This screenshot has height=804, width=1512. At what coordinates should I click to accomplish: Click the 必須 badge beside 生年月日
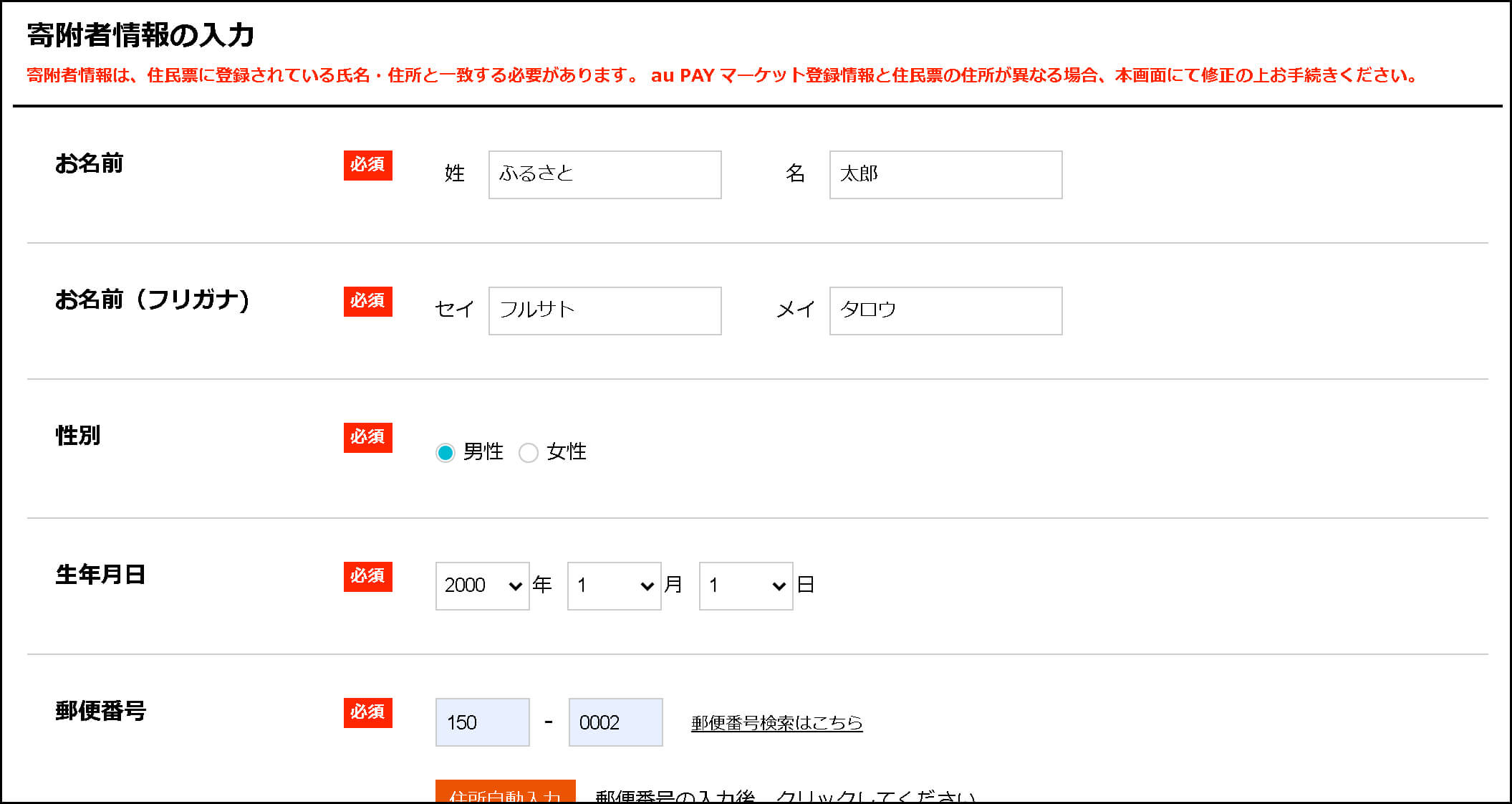coord(367,577)
